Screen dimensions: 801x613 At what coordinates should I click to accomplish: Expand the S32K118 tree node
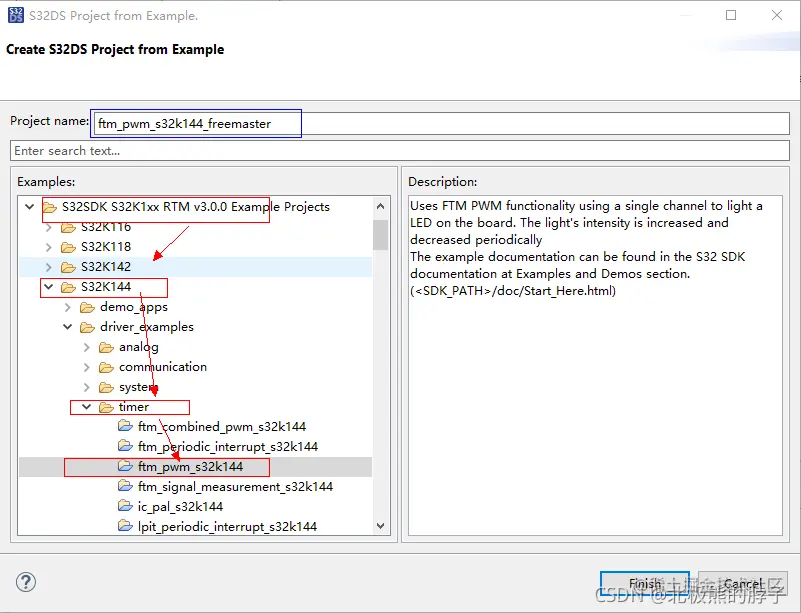49,247
